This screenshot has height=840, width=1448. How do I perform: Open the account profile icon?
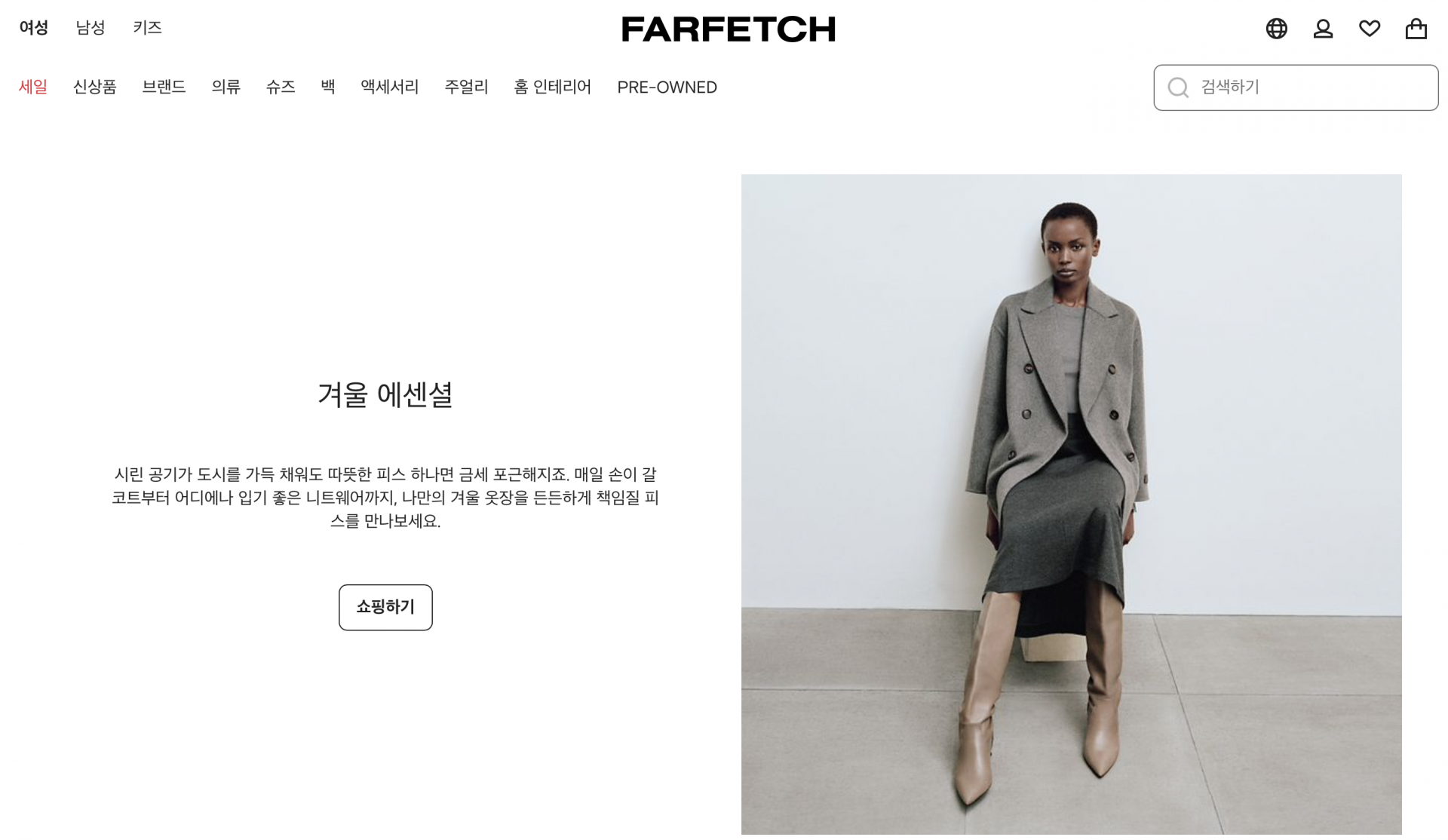[x=1323, y=29]
